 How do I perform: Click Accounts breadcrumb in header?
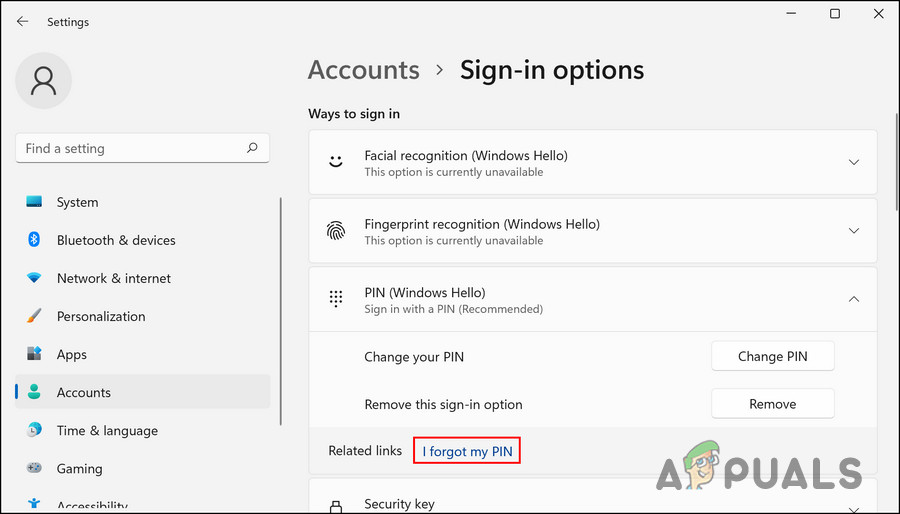363,70
